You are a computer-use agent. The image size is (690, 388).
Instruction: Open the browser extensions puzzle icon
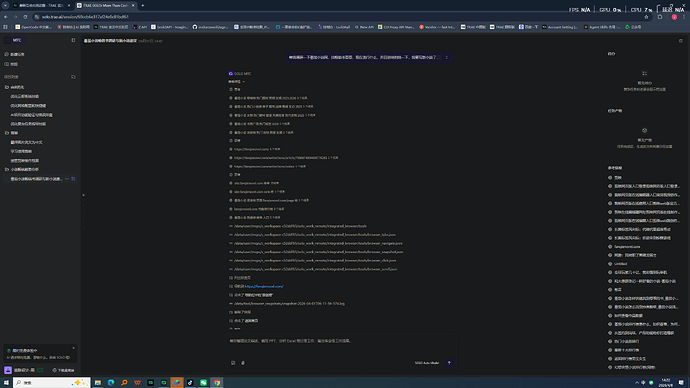coord(660,17)
